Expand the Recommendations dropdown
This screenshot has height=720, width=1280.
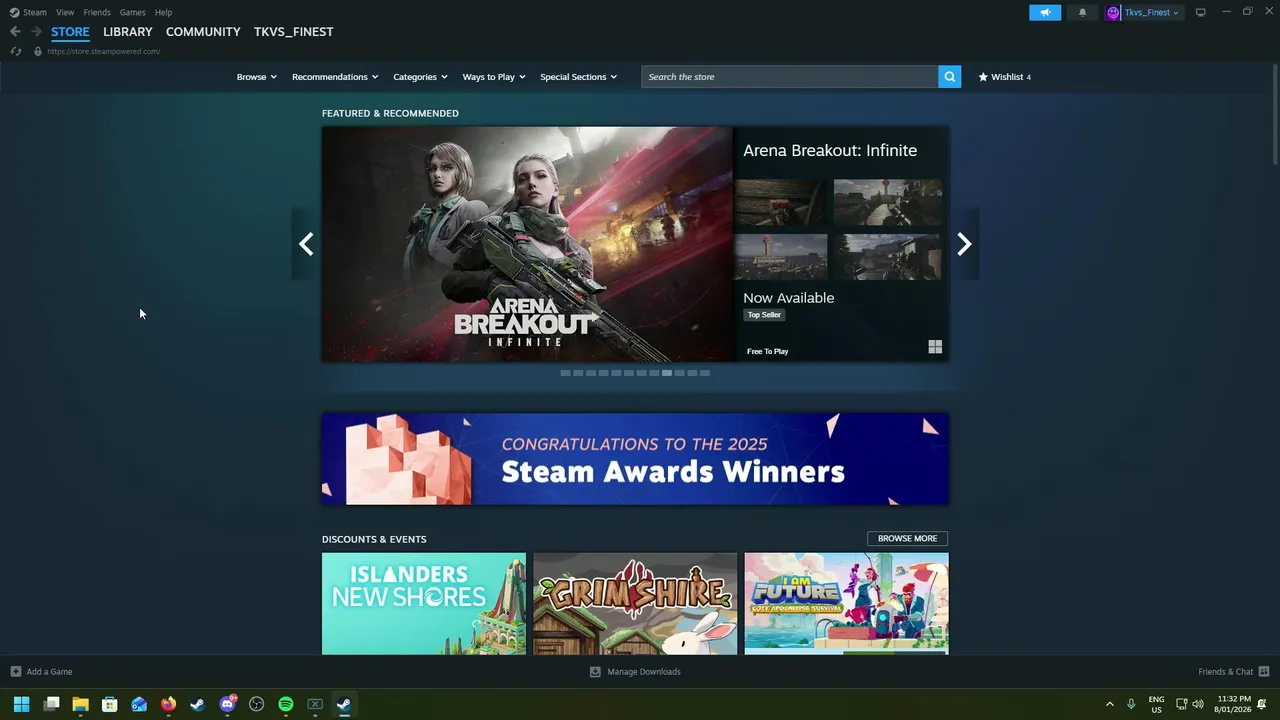point(335,77)
